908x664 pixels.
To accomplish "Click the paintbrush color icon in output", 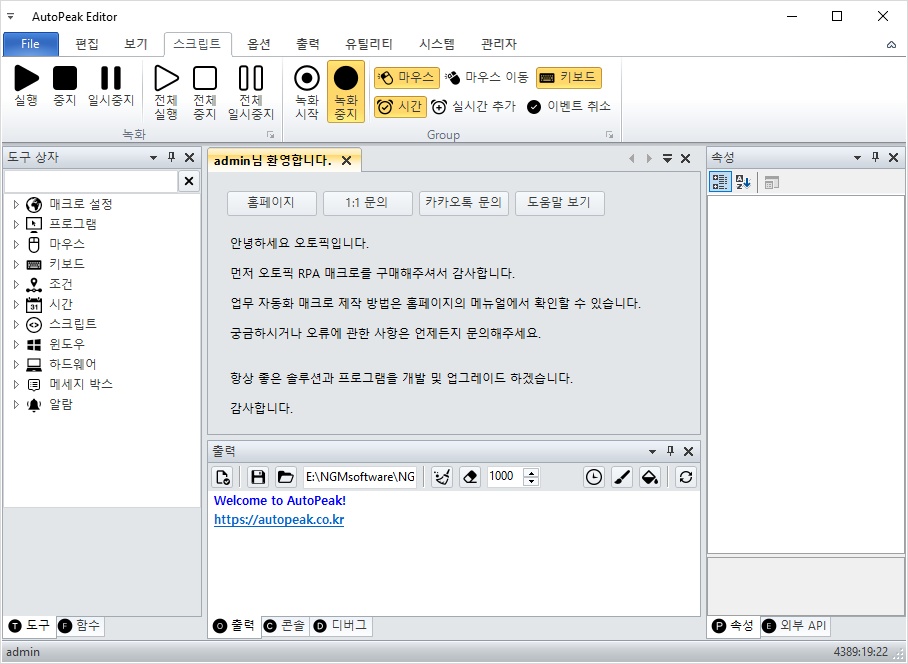I will click(x=622, y=478).
